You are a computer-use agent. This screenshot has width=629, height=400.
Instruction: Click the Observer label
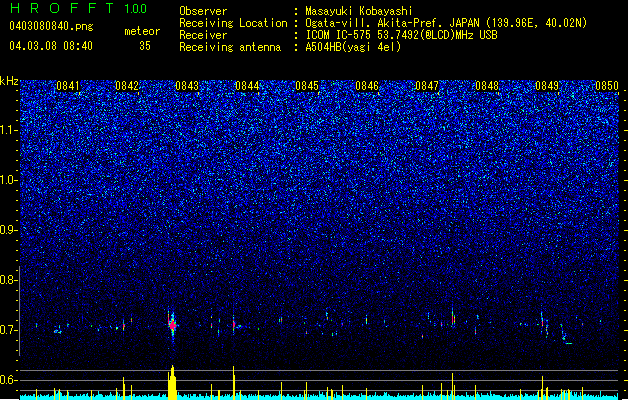pos(203,11)
